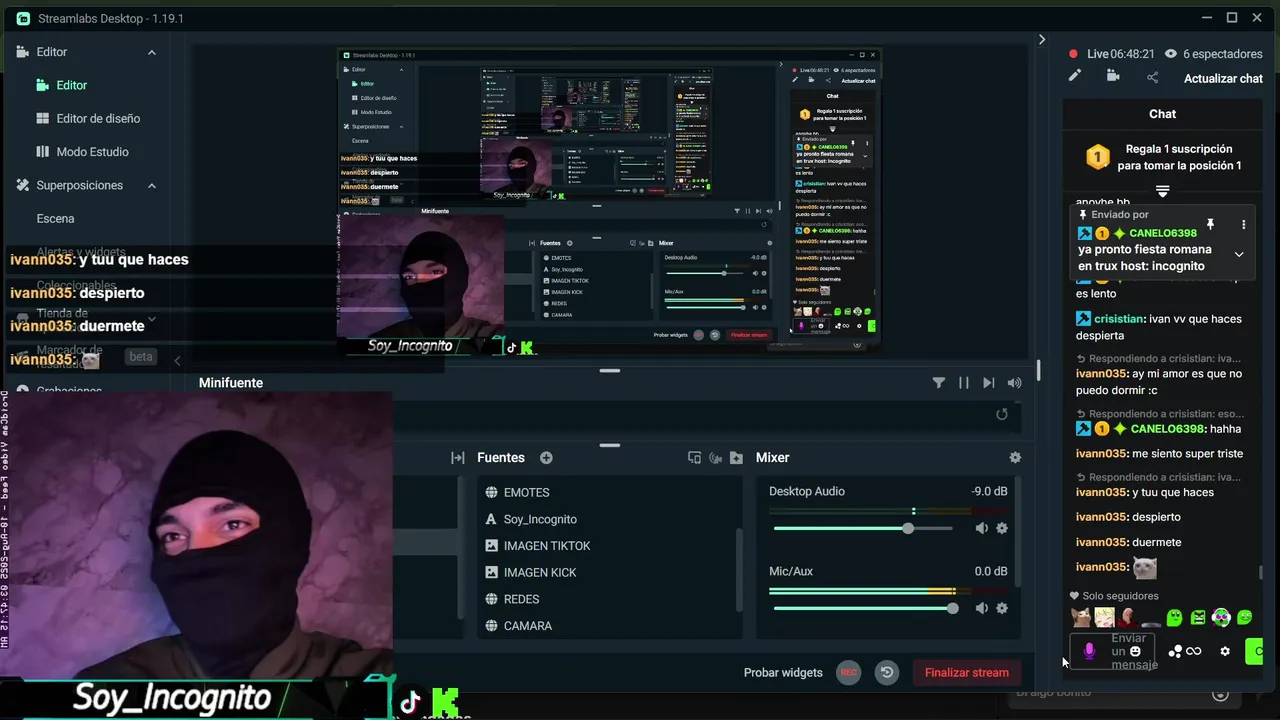1280x720 pixels.
Task: Mute Desktop Audio speaker icon
Action: (x=982, y=528)
